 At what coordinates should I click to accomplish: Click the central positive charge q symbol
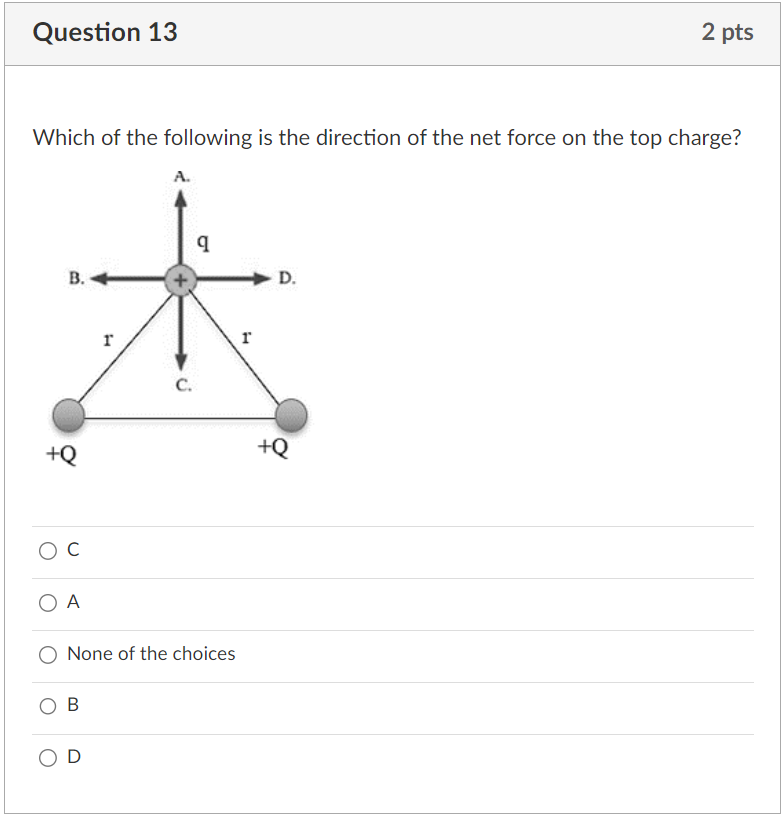click(203, 240)
